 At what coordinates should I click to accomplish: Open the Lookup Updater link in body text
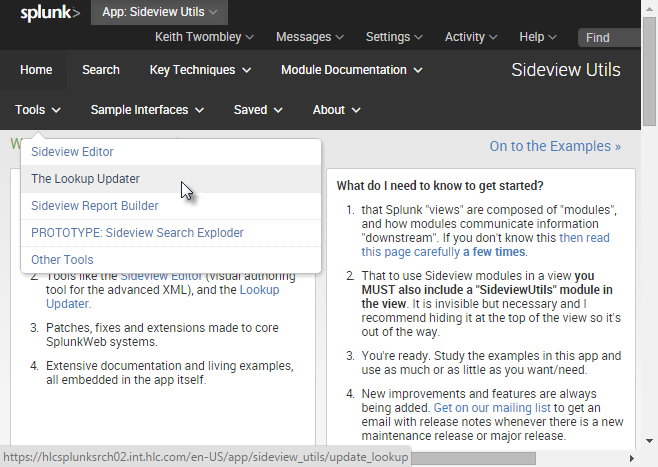(259, 290)
